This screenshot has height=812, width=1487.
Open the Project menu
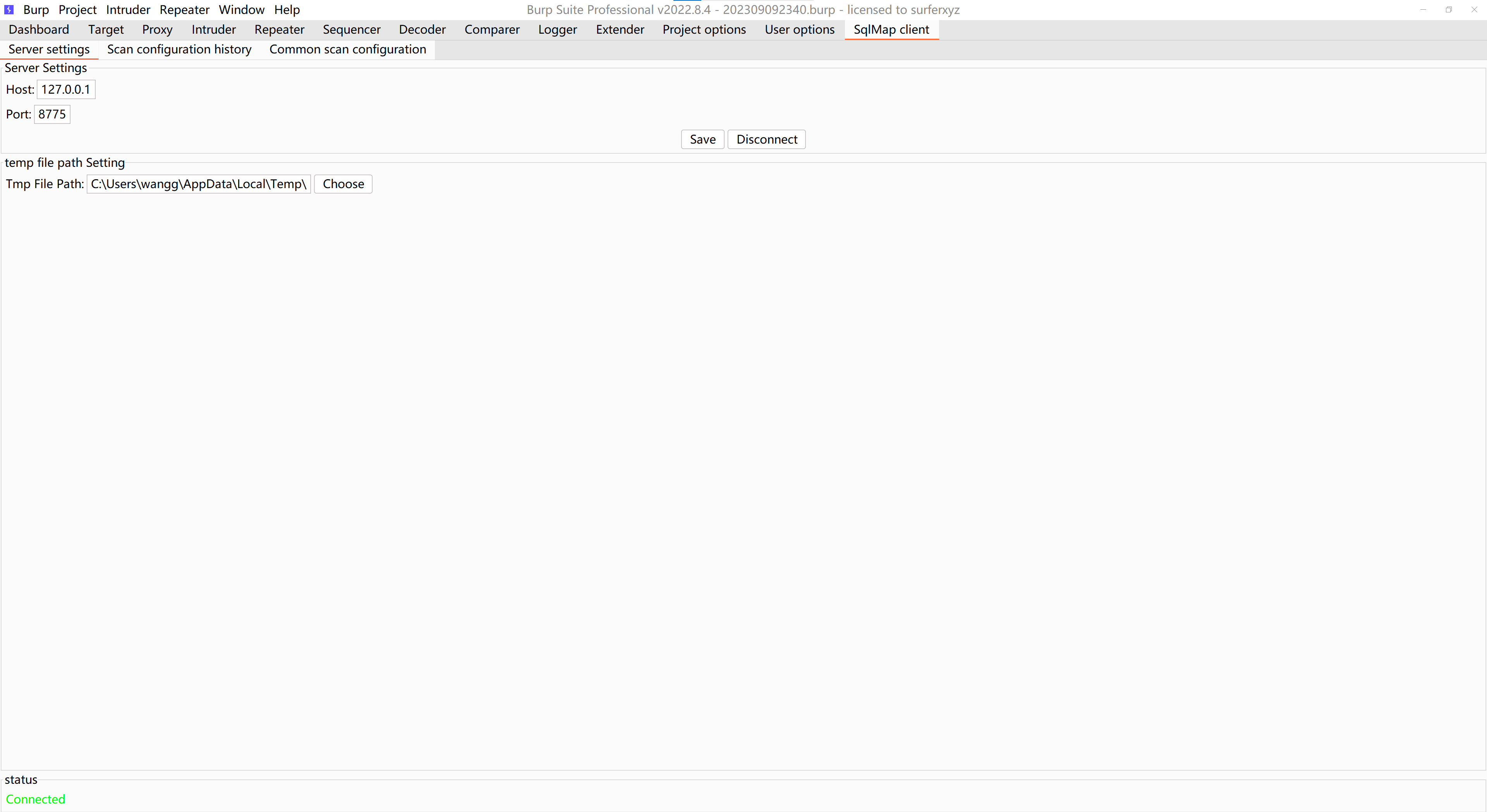pos(77,10)
